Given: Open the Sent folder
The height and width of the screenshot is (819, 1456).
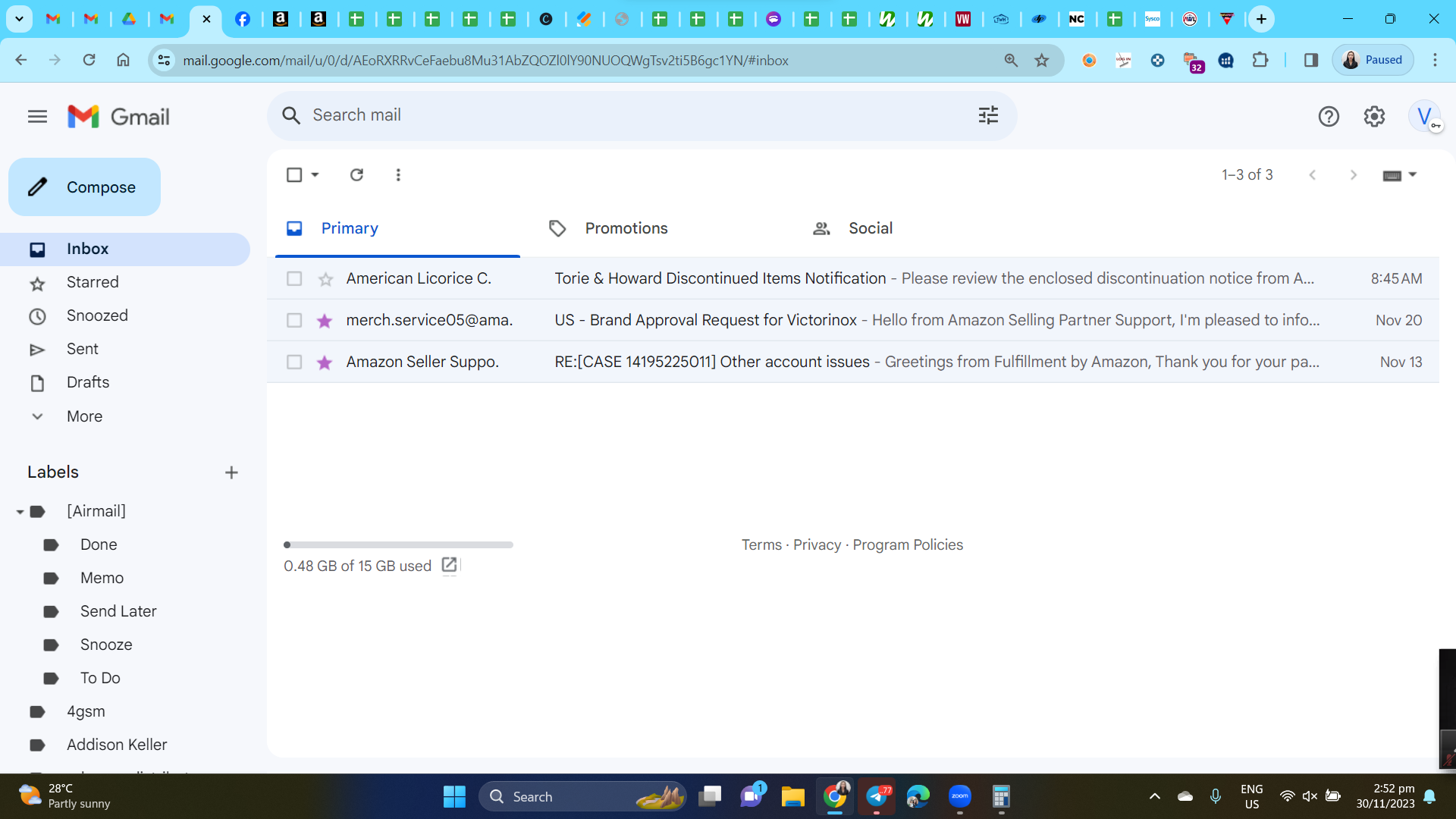Looking at the screenshot, I should point(125,350).
